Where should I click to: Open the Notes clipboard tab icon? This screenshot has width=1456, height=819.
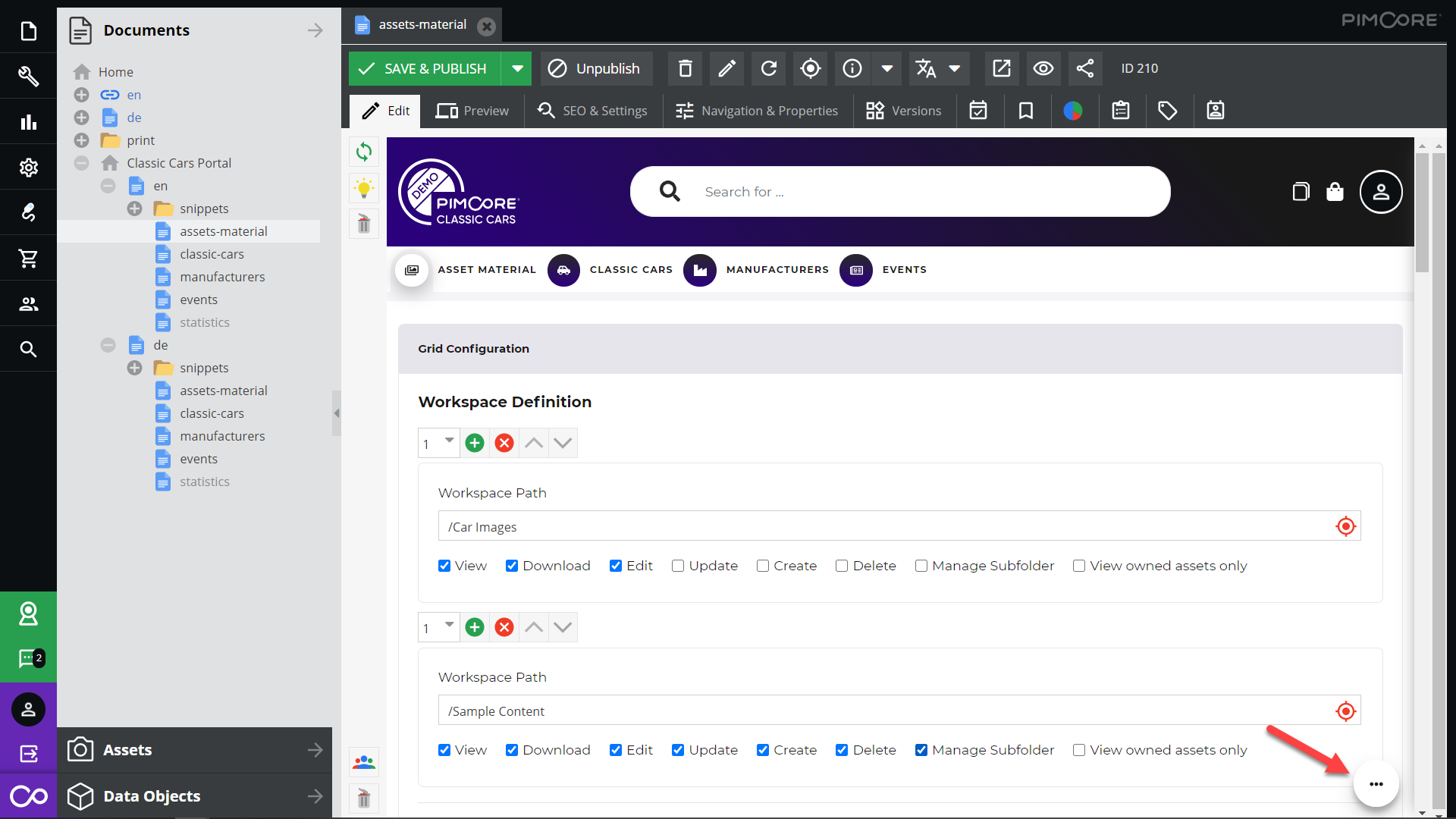(1120, 111)
